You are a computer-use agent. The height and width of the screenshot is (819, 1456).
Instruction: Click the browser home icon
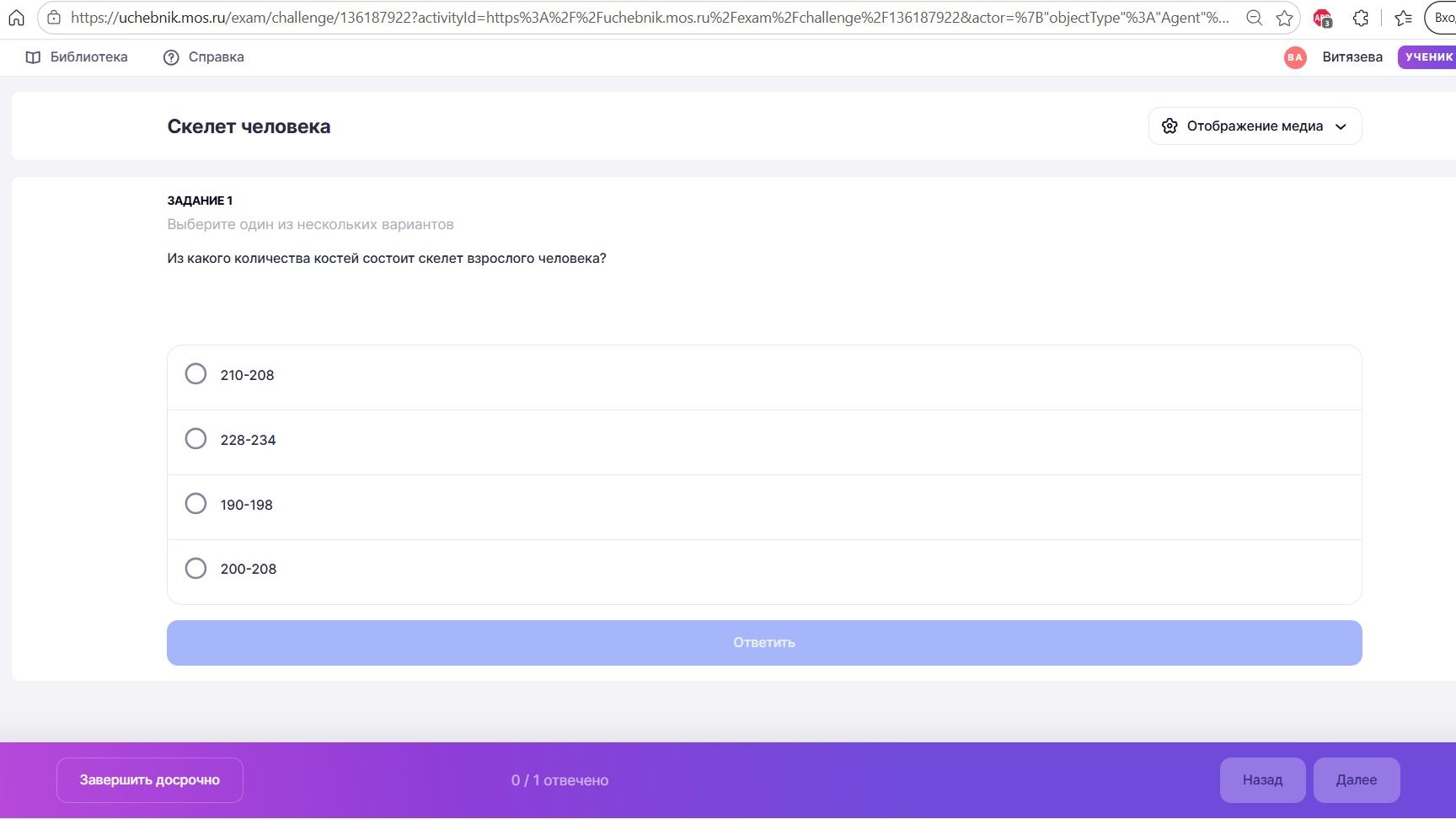click(x=16, y=18)
